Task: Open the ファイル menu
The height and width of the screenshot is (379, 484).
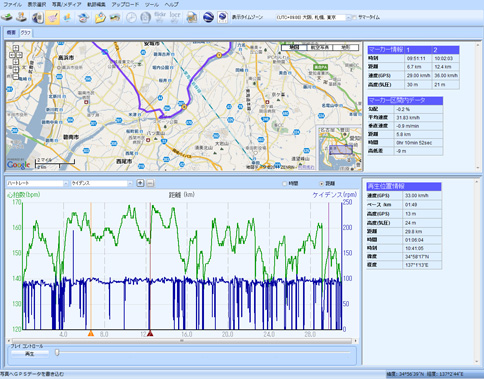Action: click(x=12, y=5)
